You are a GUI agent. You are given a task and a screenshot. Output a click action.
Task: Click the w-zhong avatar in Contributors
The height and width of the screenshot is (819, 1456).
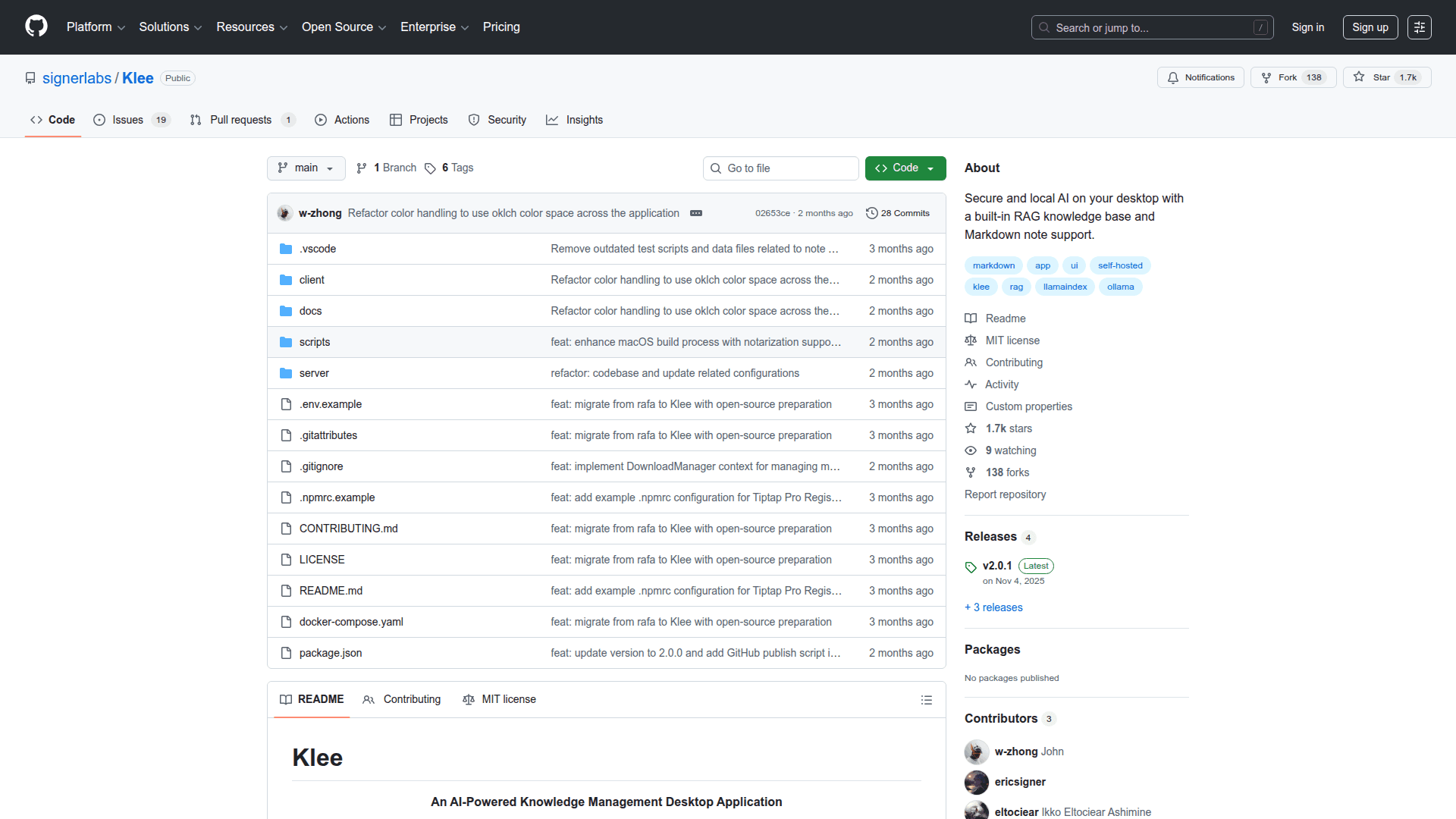(x=977, y=752)
